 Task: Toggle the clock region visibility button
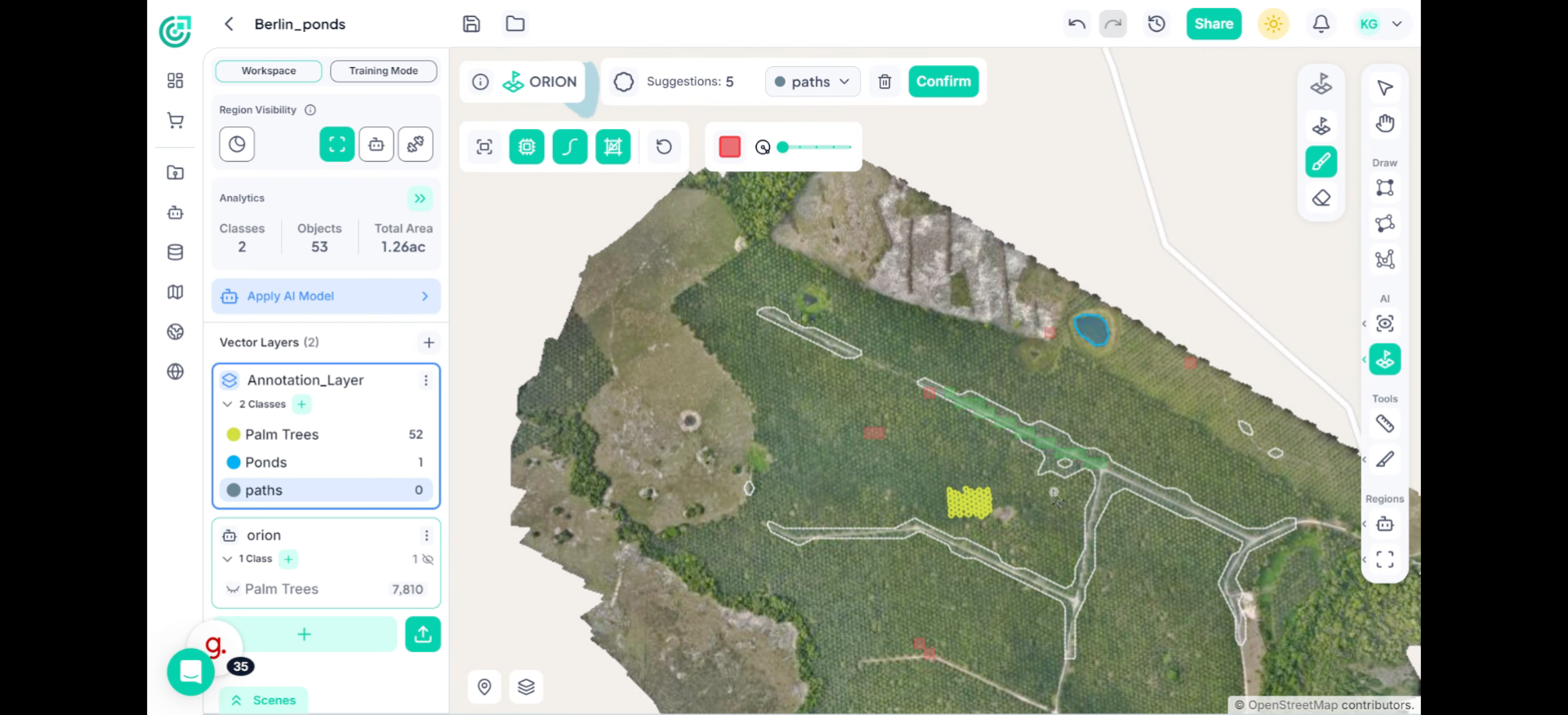pyautogui.click(x=237, y=144)
